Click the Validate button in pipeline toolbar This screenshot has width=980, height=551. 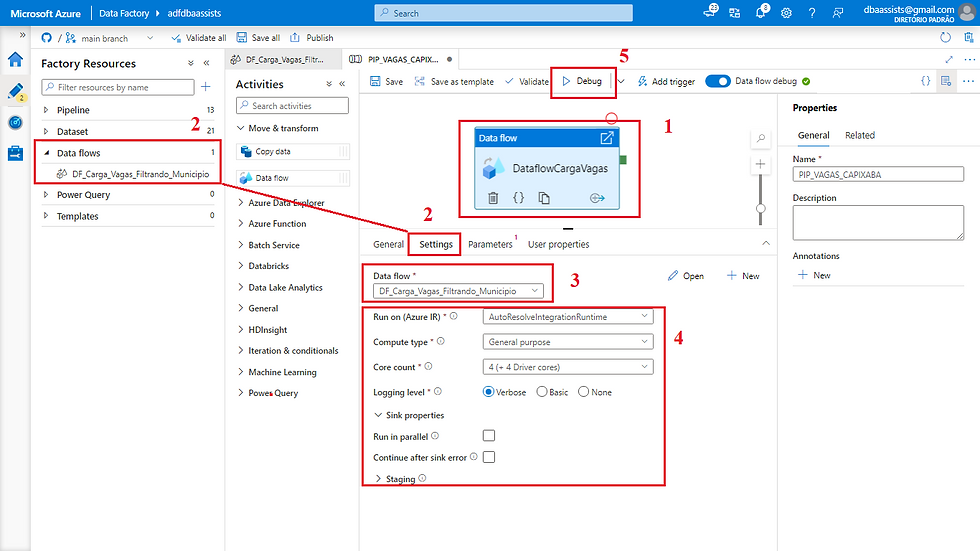(x=527, y=81)
